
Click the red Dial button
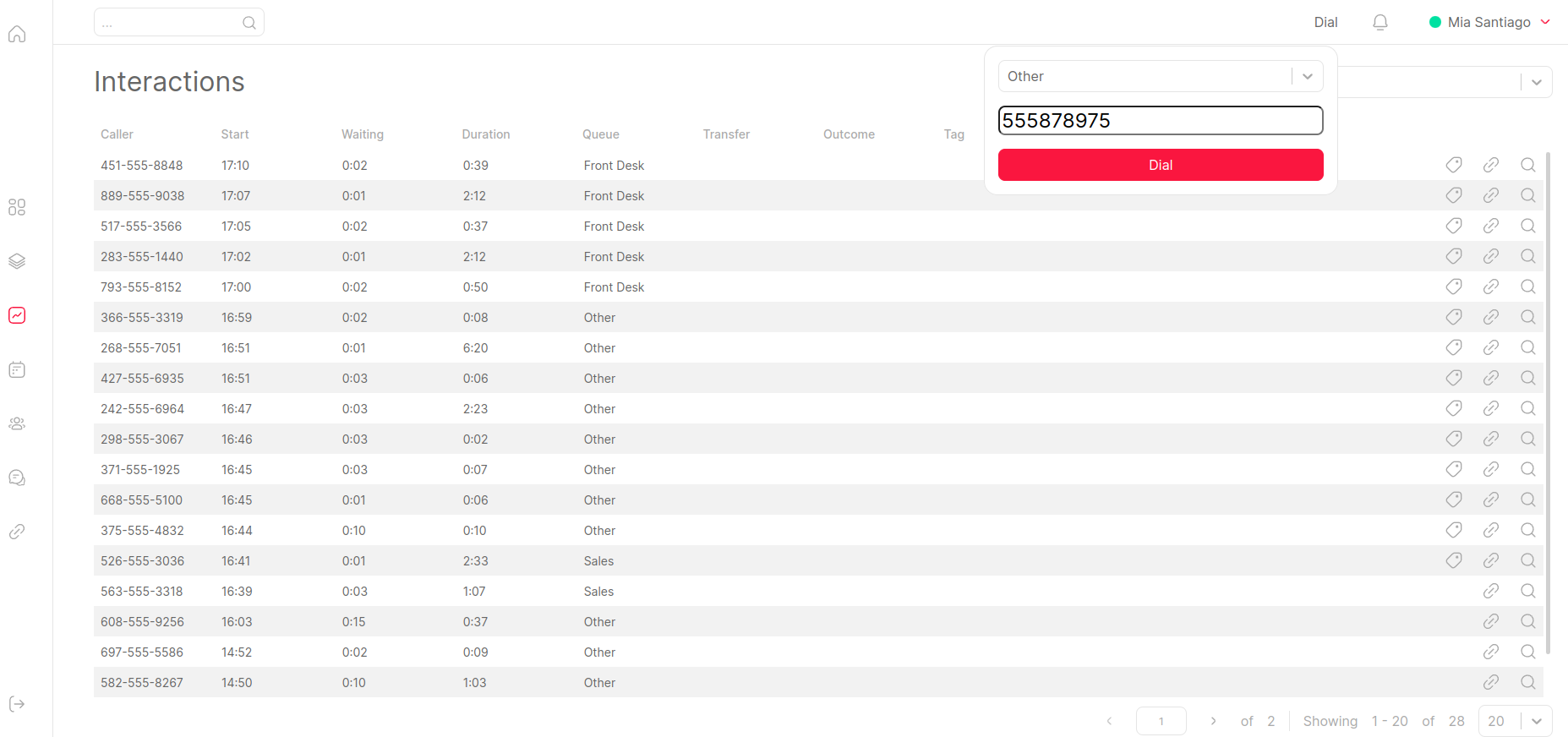click(1161, 165)
